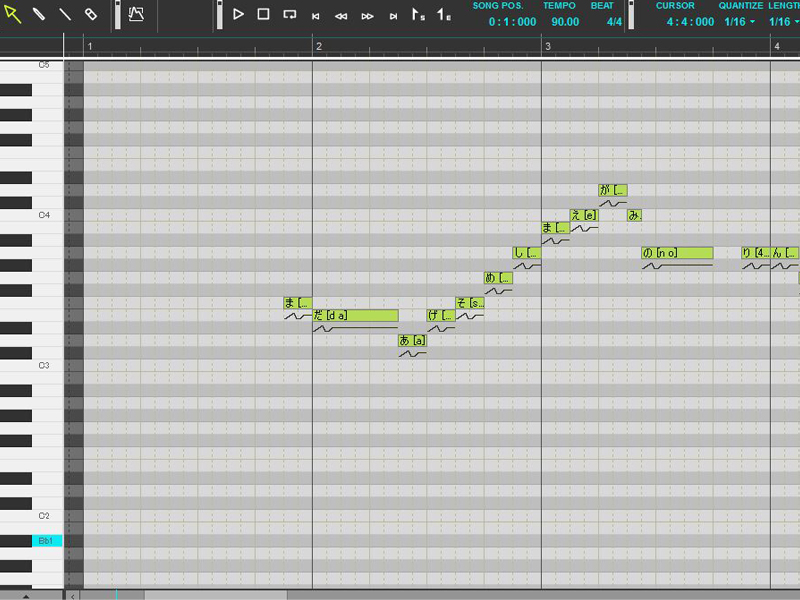
Task: Select the eraser tool
Action: pyautogui.click(x=91, y=15)
